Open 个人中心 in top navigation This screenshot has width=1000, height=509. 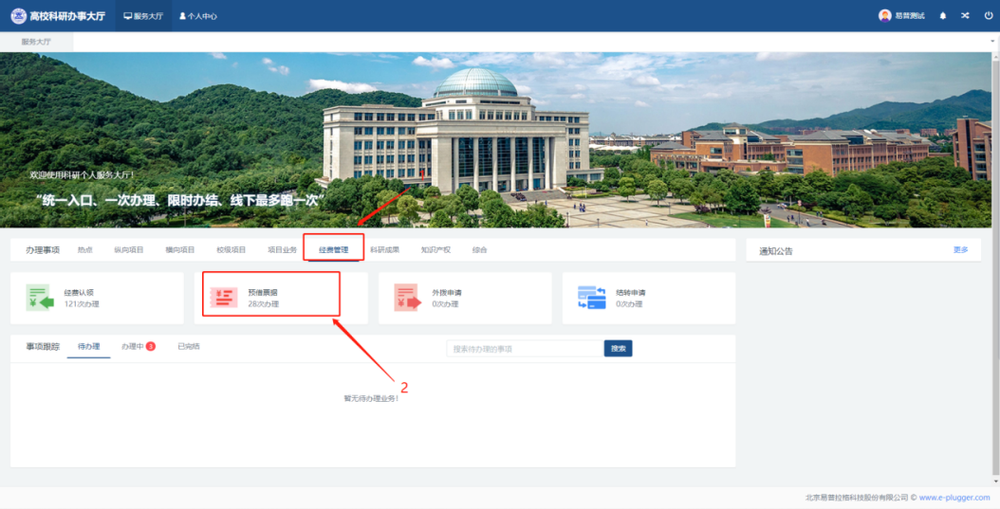click(x=198, y=16)
